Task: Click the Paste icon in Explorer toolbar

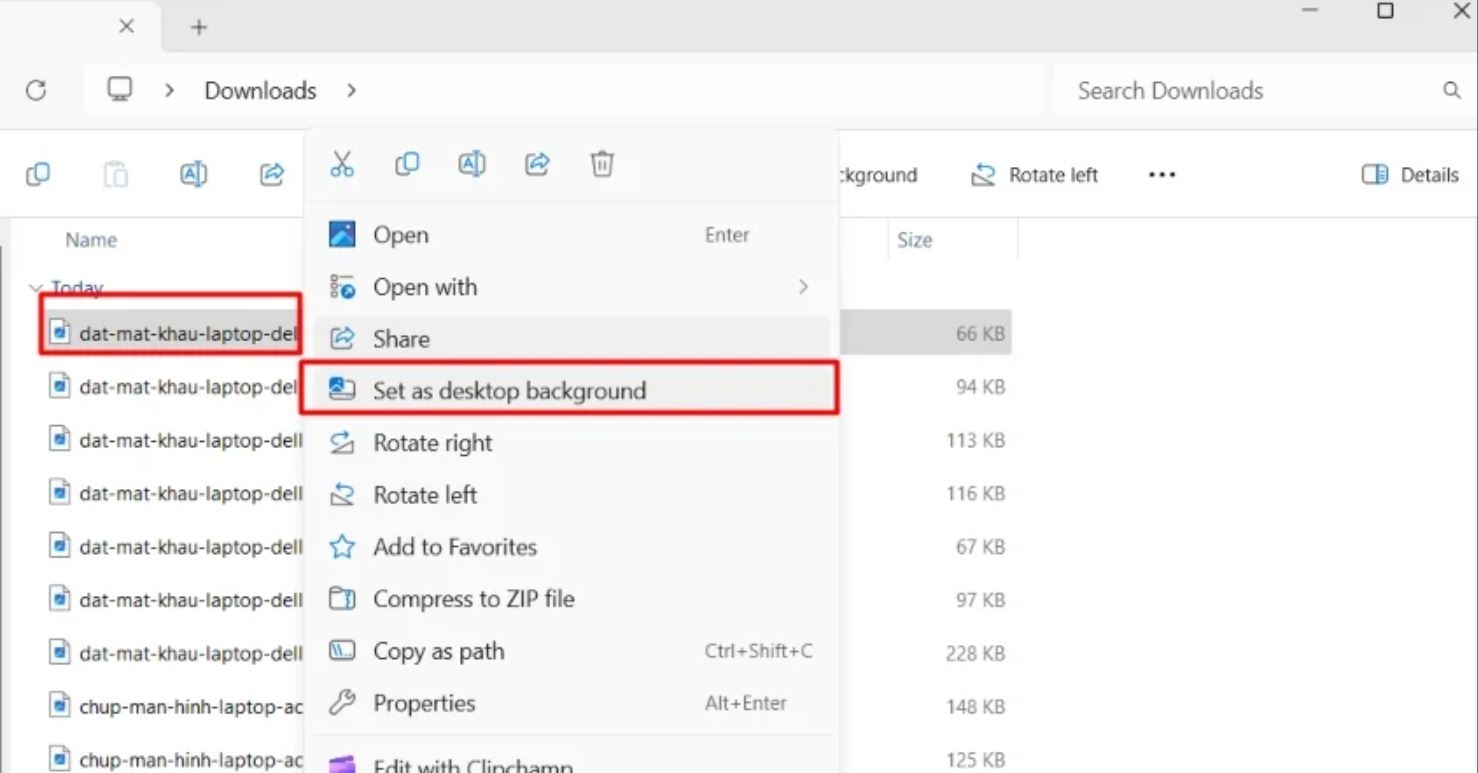Action: click(116, 175)
